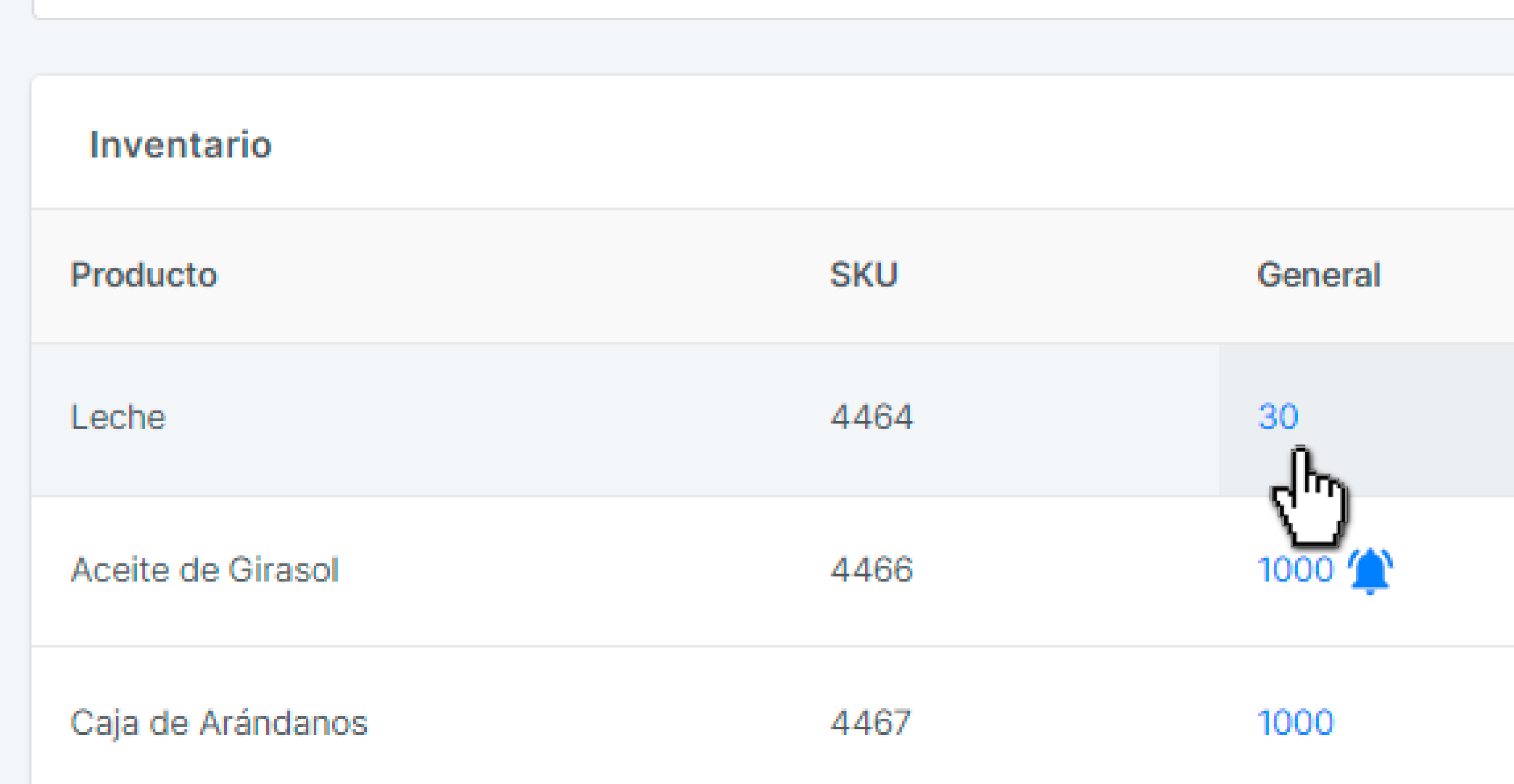The width and height of the screenshot is (1514, 784).
Task: Select the Aceite de Girasol product name
Action: click(x=204, y=570)
